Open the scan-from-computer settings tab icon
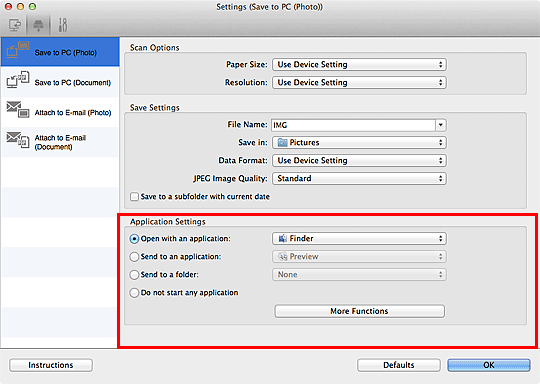The image size is (540, 384). click(15, 25)
